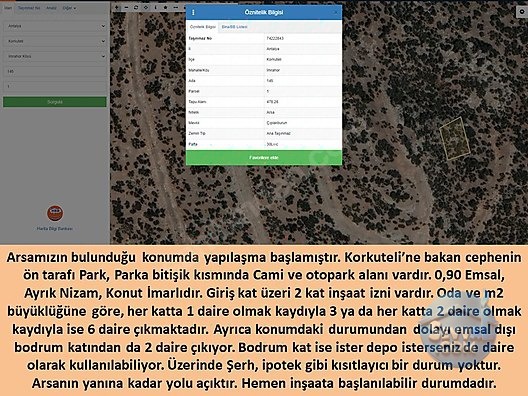Open the İmrahor Köyü neighborhood dropdown
Image resolution: width=528 pixels, height=396 pixels.
click(55, 56)
